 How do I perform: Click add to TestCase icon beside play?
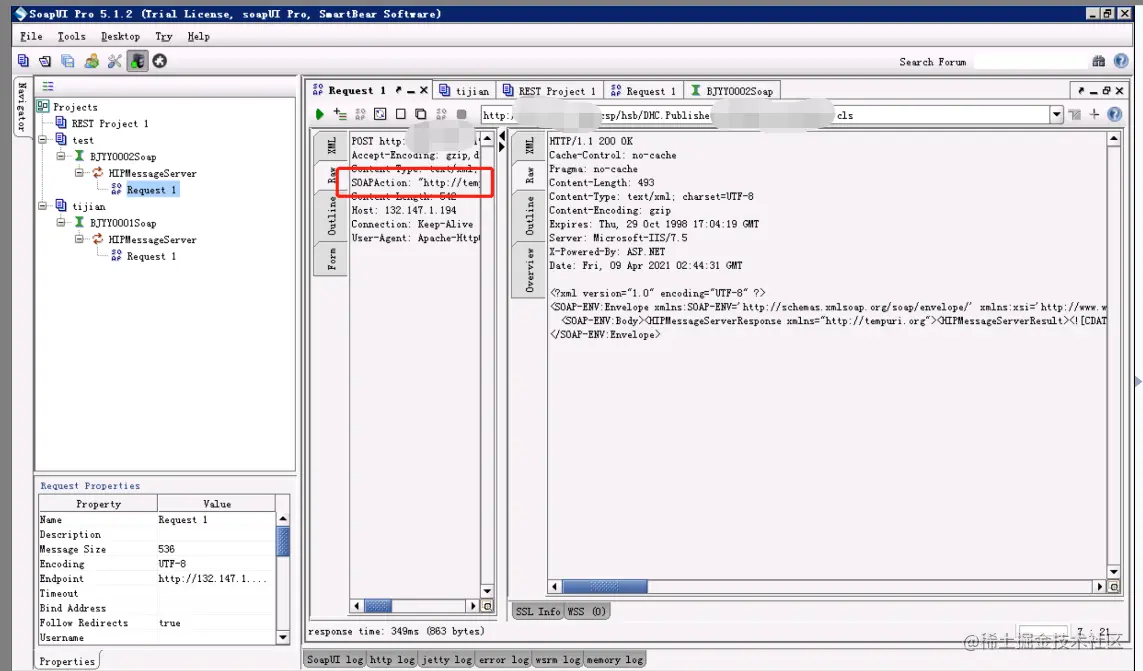pos(340,115)
